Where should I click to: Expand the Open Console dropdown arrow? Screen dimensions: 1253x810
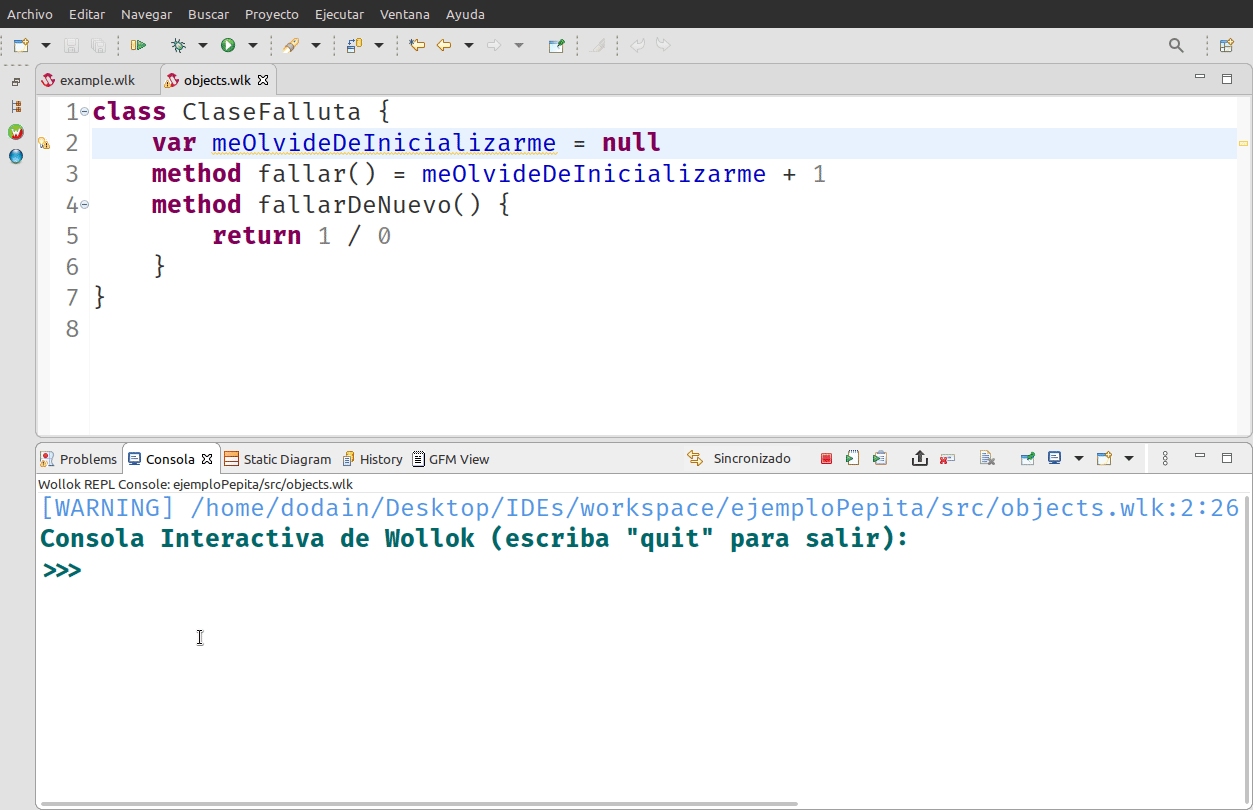1129,459
